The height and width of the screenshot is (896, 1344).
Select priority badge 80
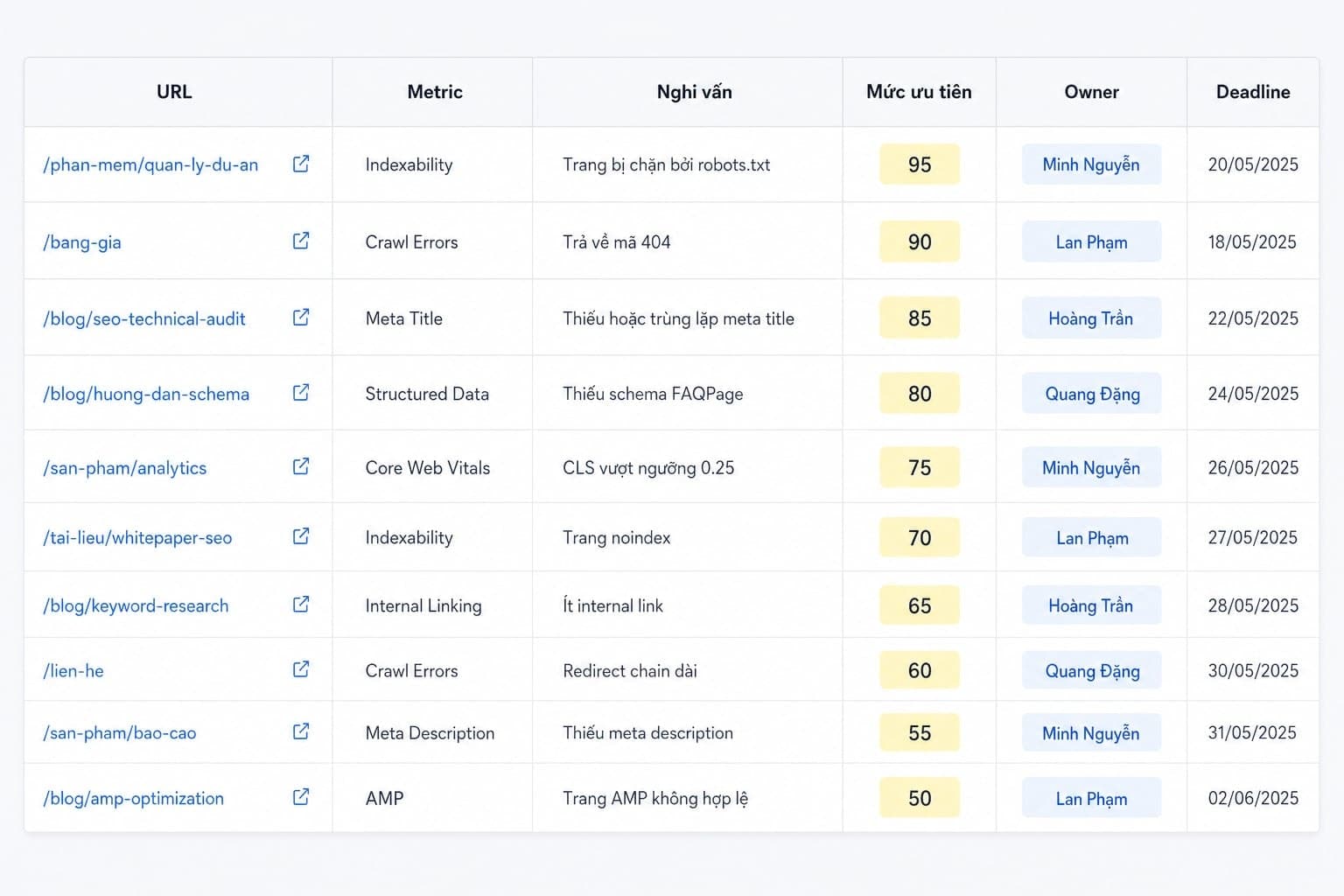(x=920, y=394)
